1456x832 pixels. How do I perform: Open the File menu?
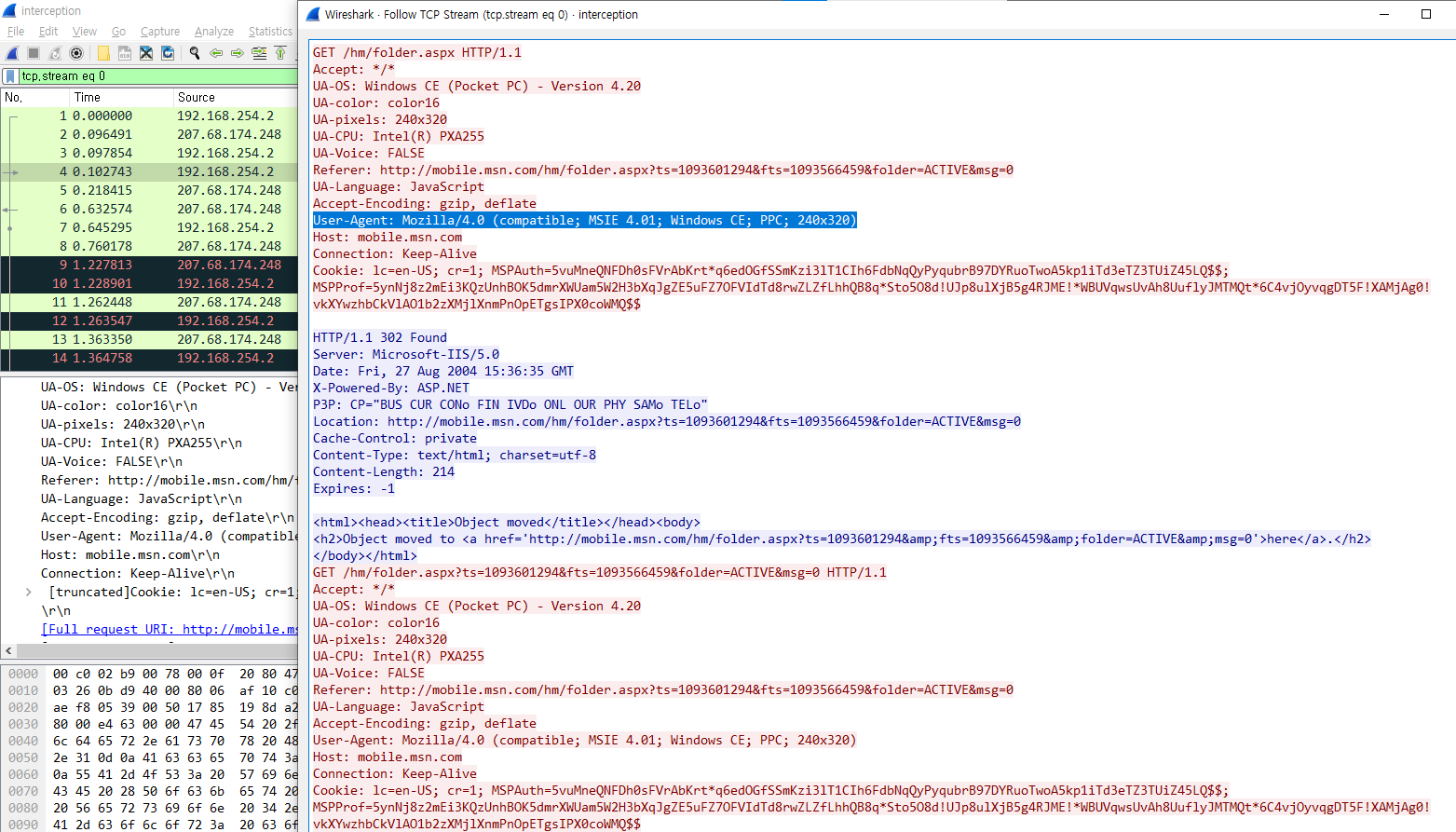pyautogui.click(x=16, y=32)
